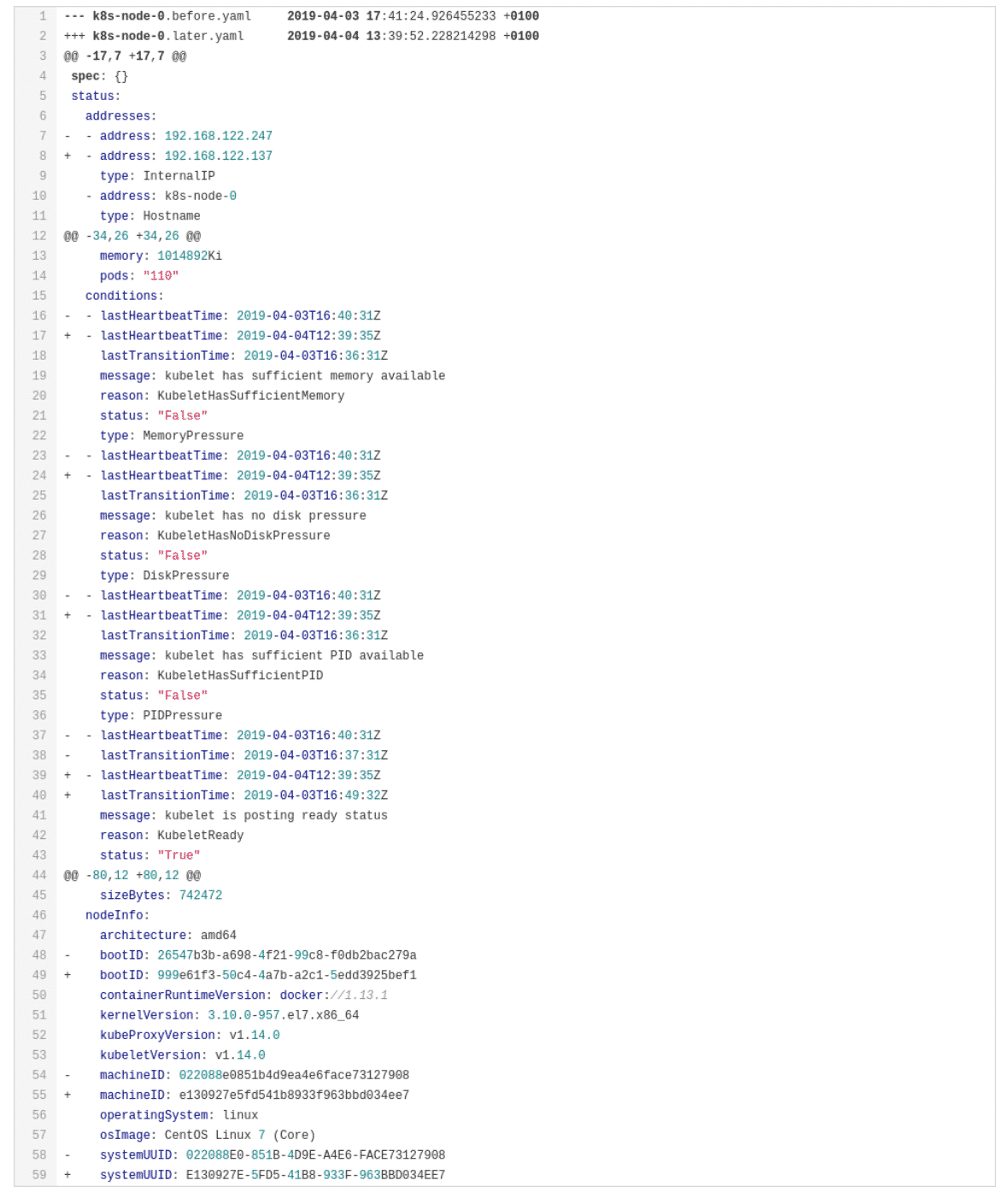1008x1198 pixels.
Task: Click the 'architecture: amd64' line
Action: 168,936
